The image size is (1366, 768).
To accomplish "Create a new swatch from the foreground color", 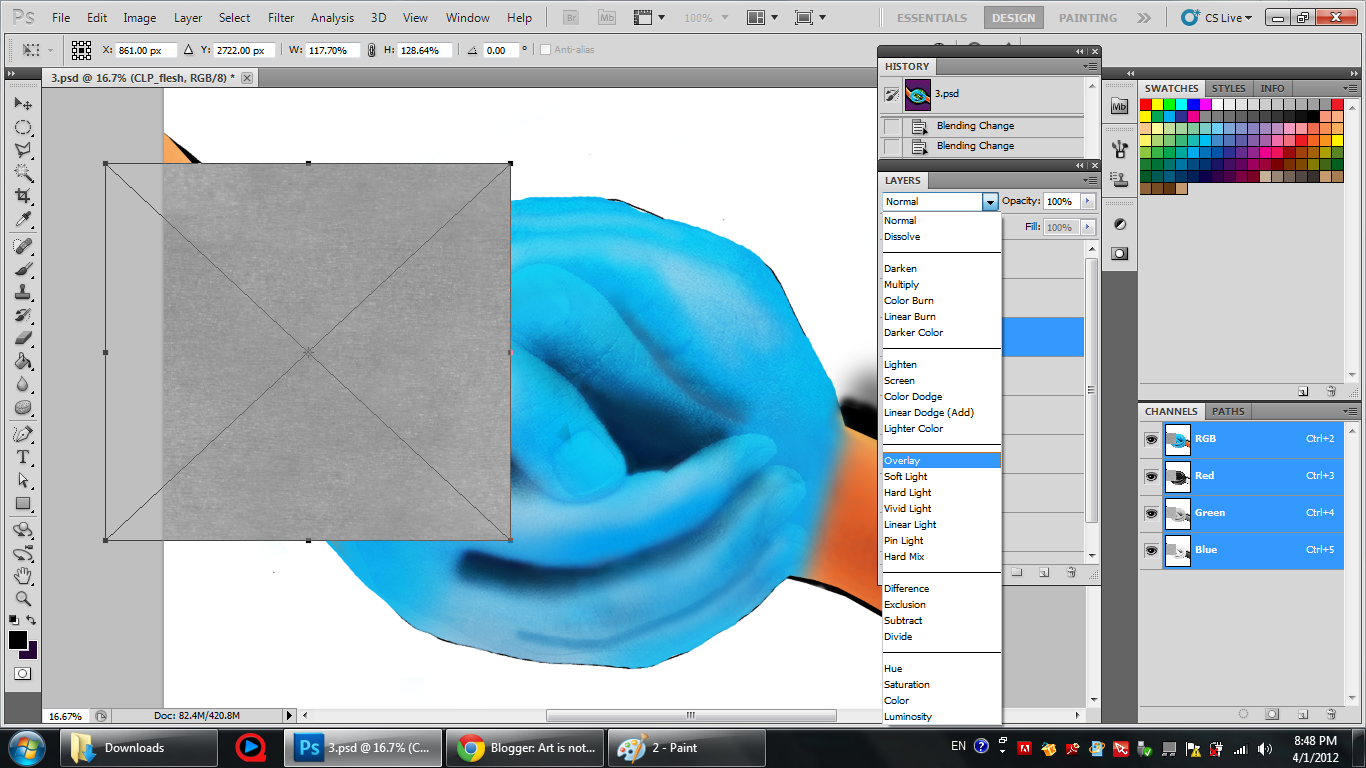I will [x=1303, y=391].
